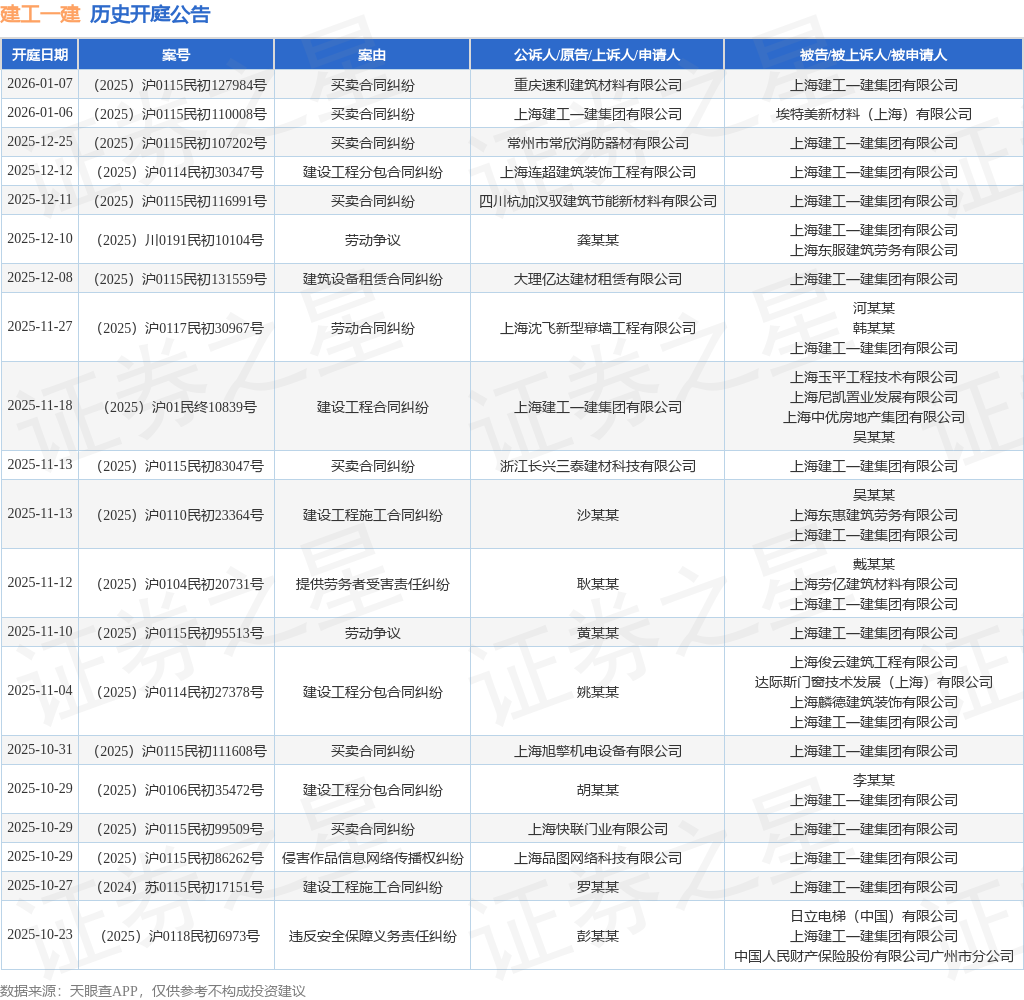Select case number (2025)沪0117民初30967号

click(180, 328)
